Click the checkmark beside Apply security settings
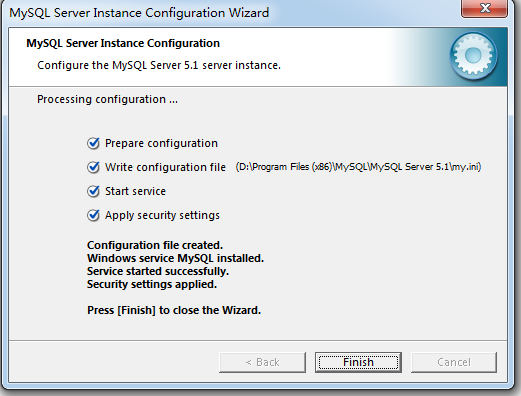Screen dimensions: 521x396 tap(93, 215)
